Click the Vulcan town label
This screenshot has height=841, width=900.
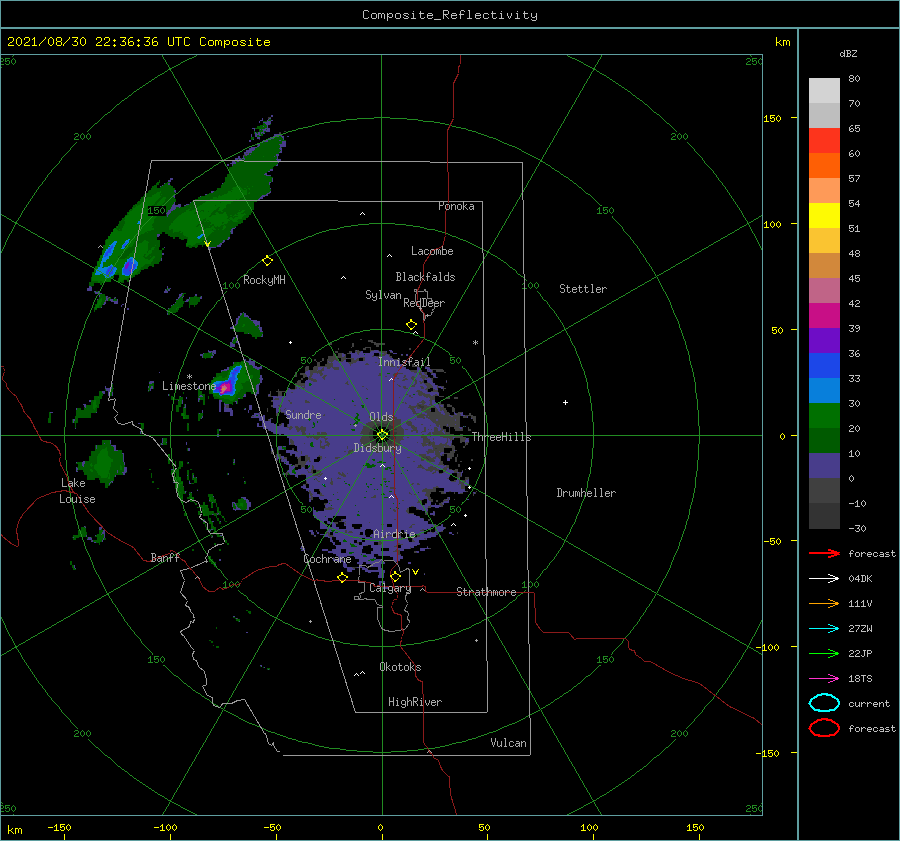click(x=509, y=743)
